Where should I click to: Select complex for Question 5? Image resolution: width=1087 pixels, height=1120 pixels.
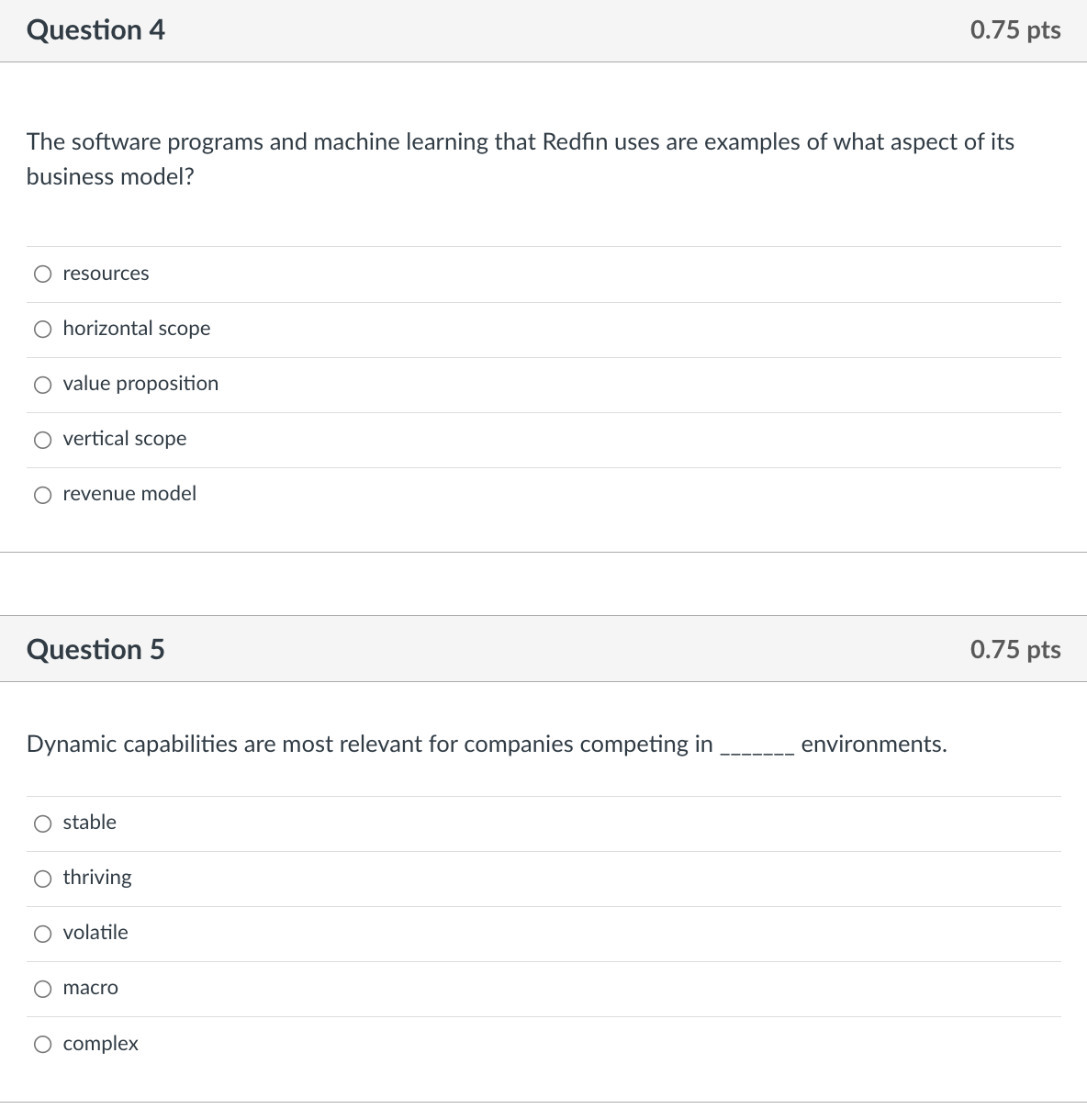tap(42, 1043)
